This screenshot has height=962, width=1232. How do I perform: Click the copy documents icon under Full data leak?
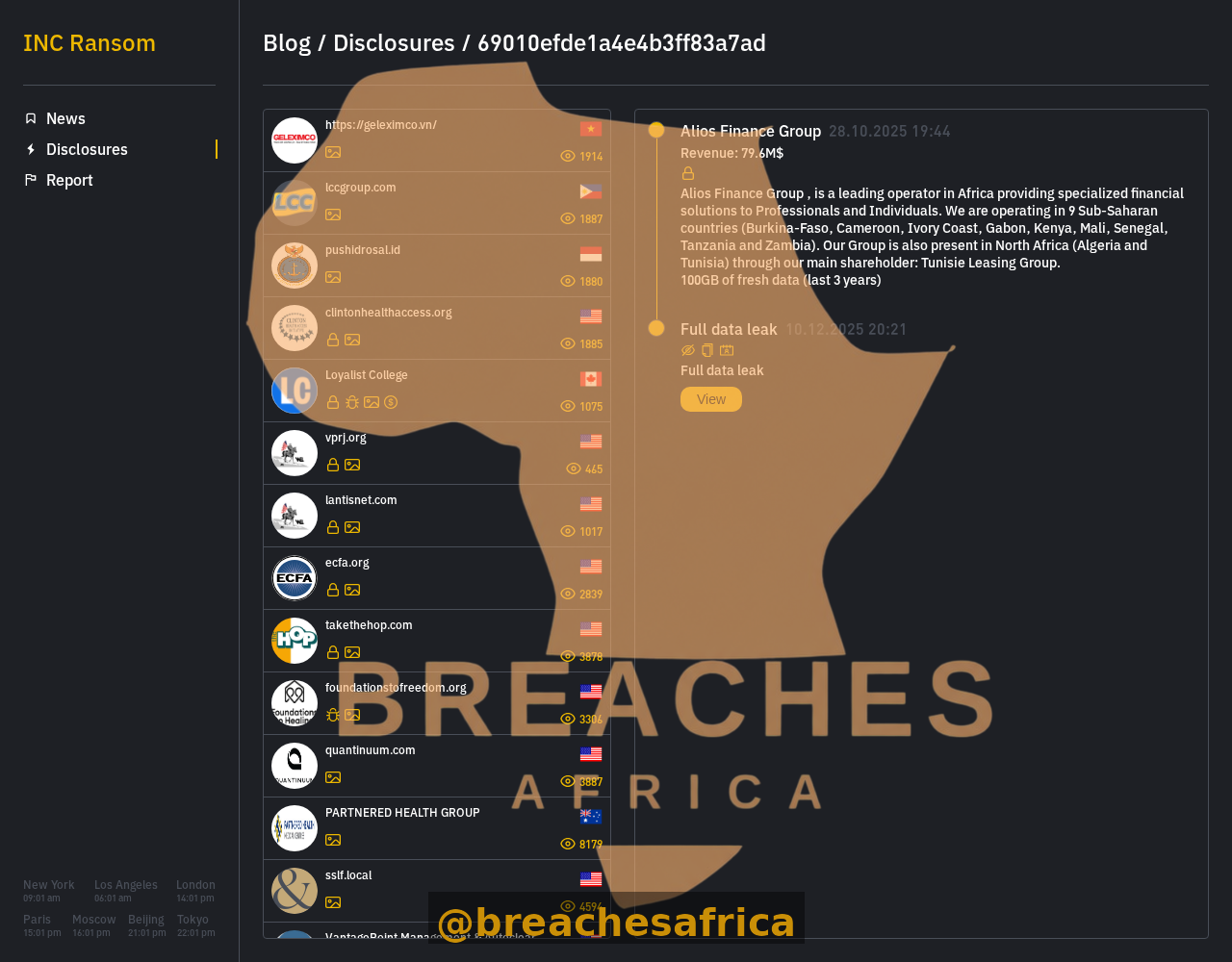click(707, 350)
